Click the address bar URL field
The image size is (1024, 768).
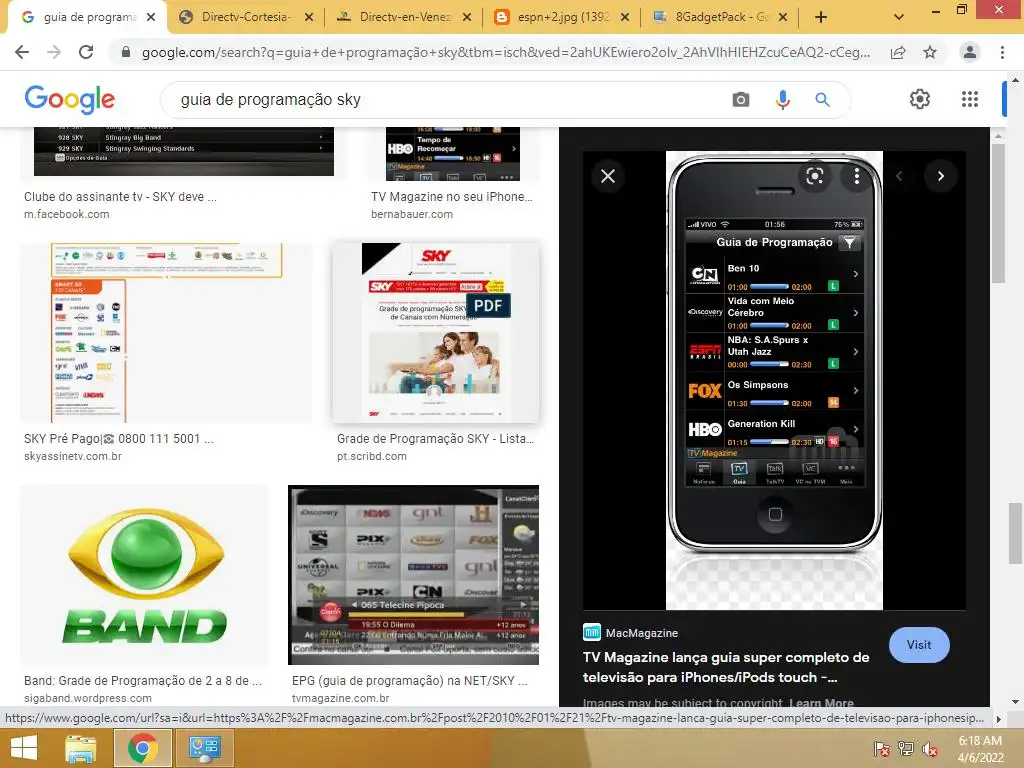505,52
